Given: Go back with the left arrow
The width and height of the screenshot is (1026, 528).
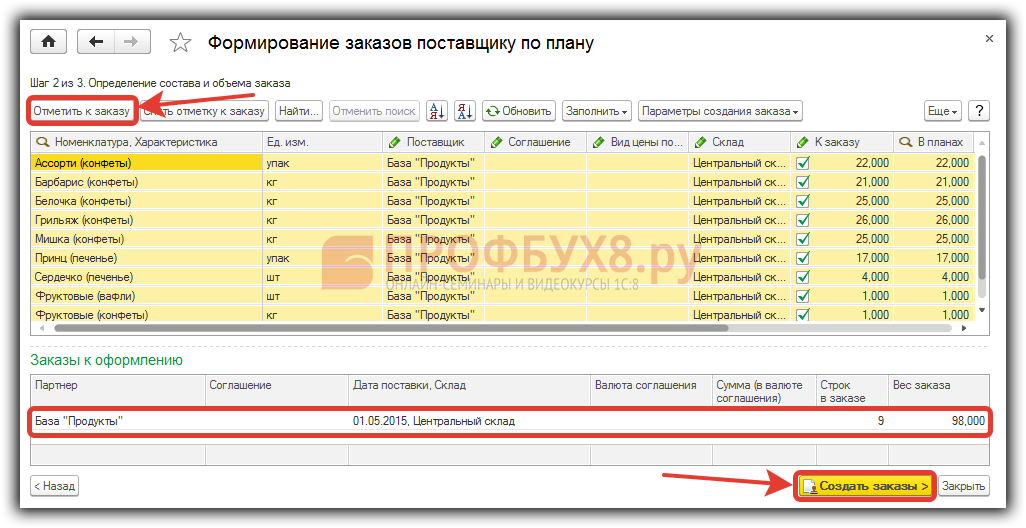Looking at the screenshot, I should point(97,42).
